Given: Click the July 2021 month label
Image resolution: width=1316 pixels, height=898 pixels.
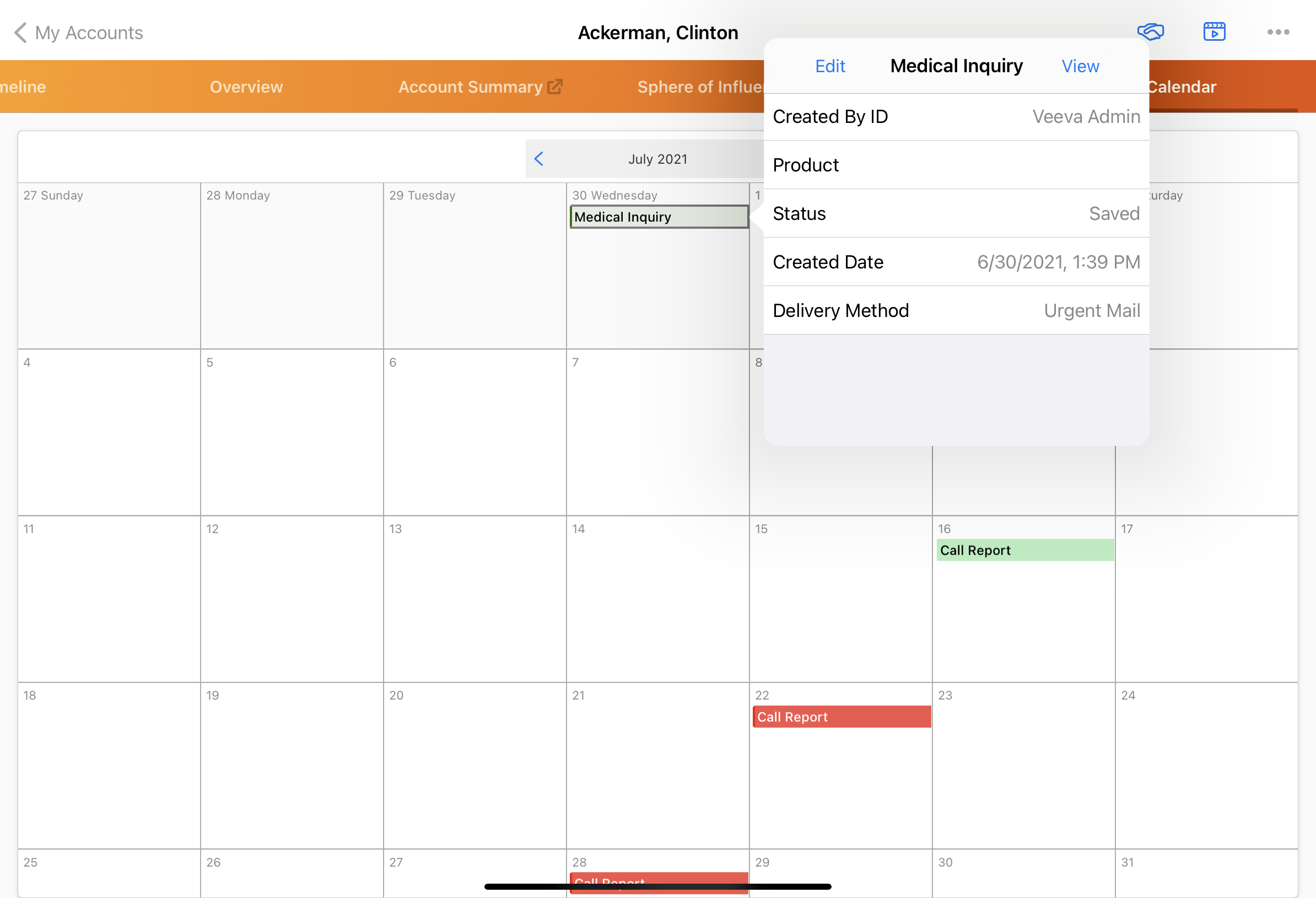Looking at the screenshot, I should click(657, 159).
